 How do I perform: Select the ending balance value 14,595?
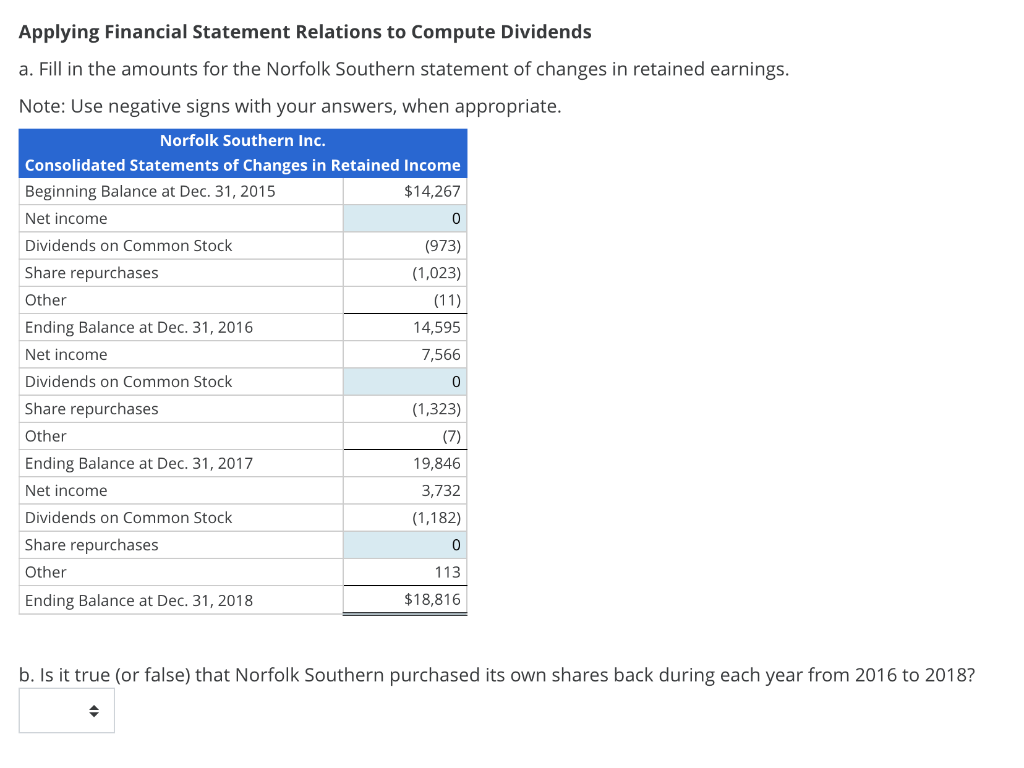tap(436, 327)
